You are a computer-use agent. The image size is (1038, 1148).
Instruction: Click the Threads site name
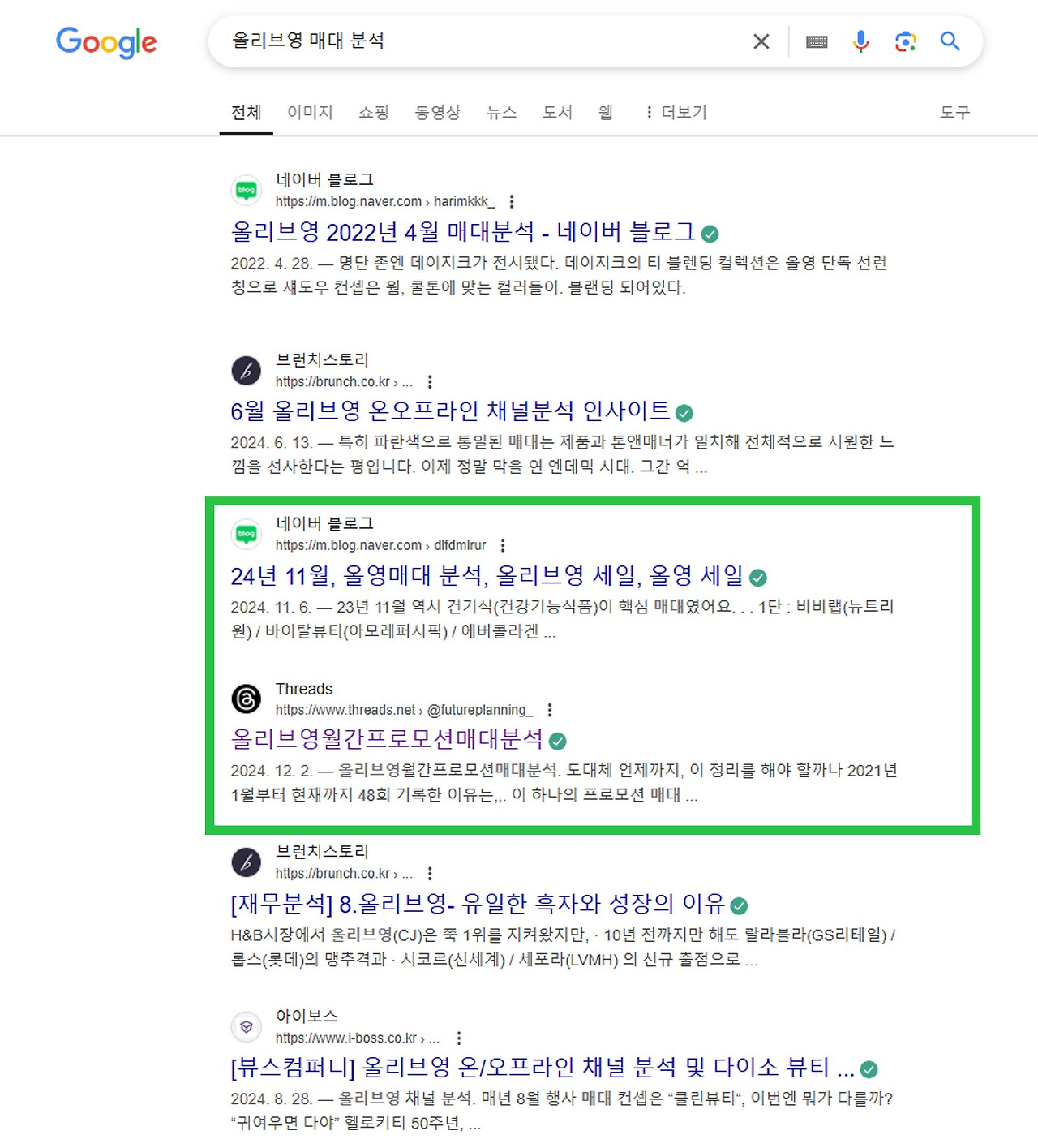coord(304,689)
